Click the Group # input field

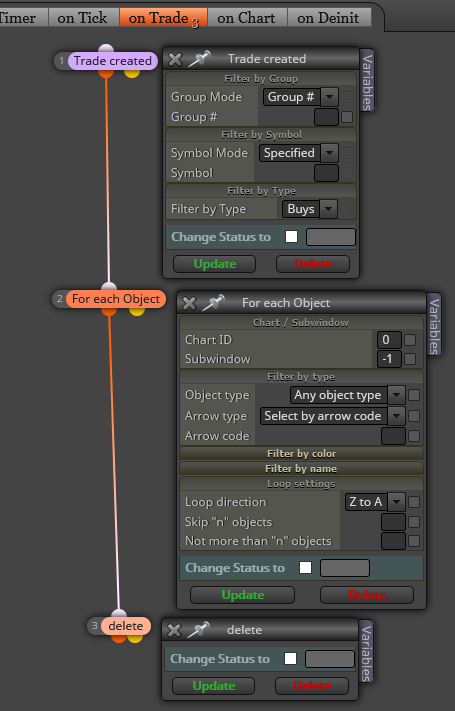[x=326, y=117]
